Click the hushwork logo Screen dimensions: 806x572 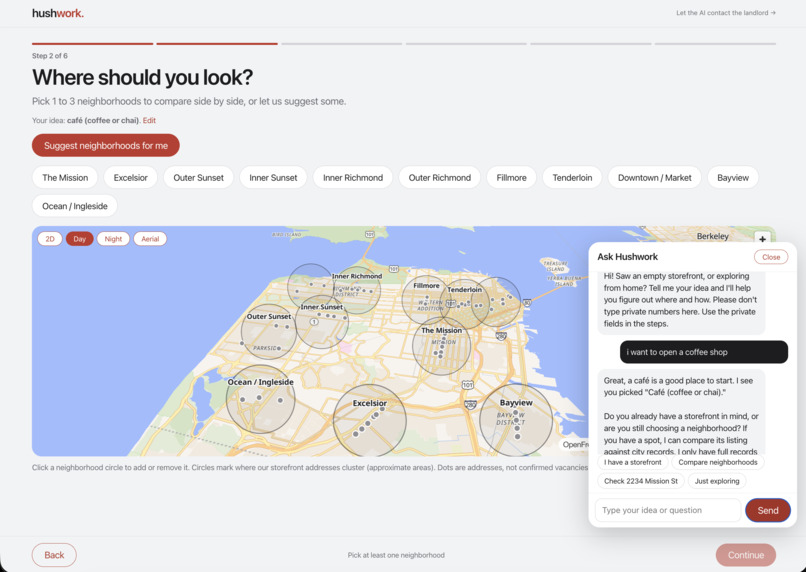coord(58,13)
